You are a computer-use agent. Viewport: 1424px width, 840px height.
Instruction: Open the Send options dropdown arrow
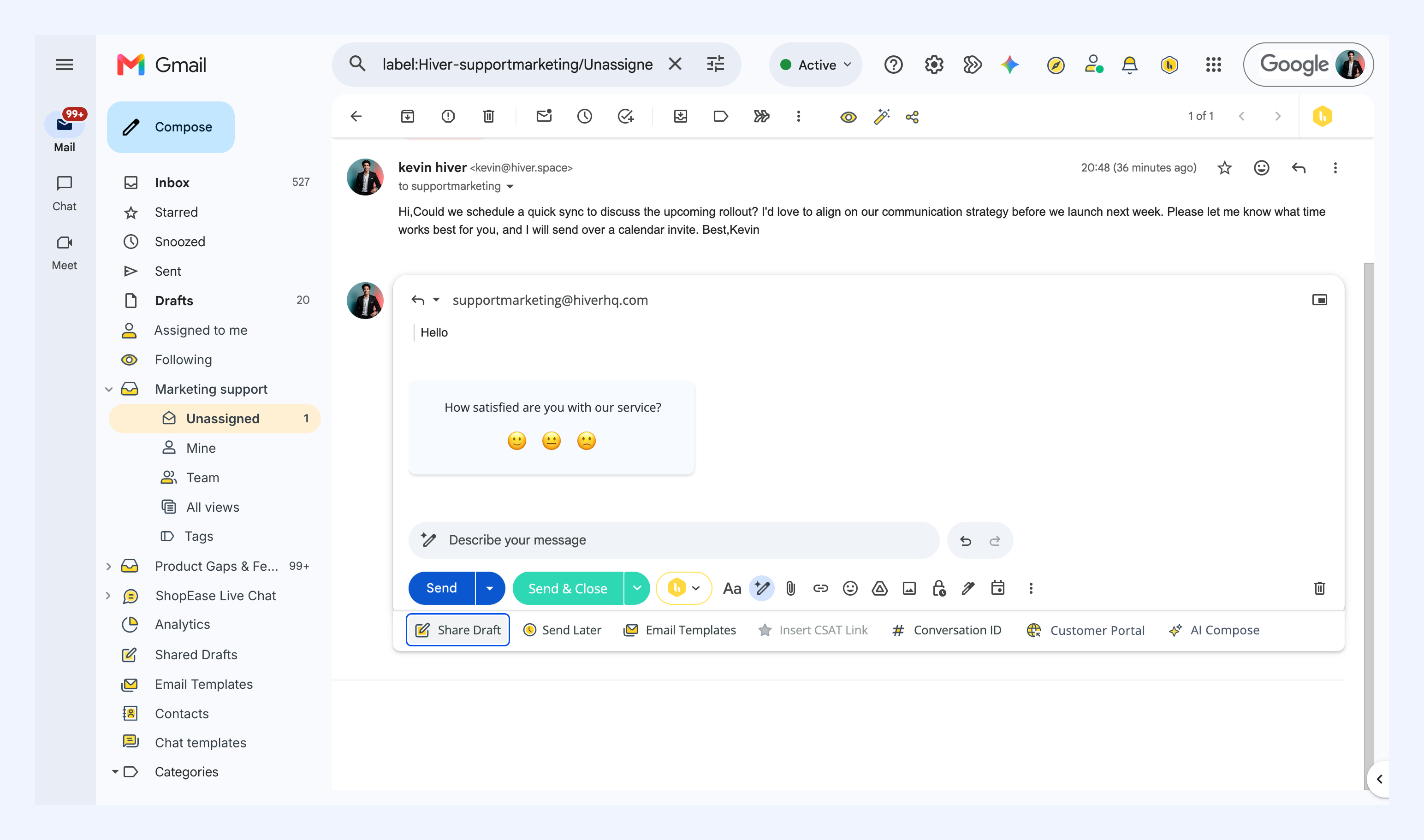point(490,588)
